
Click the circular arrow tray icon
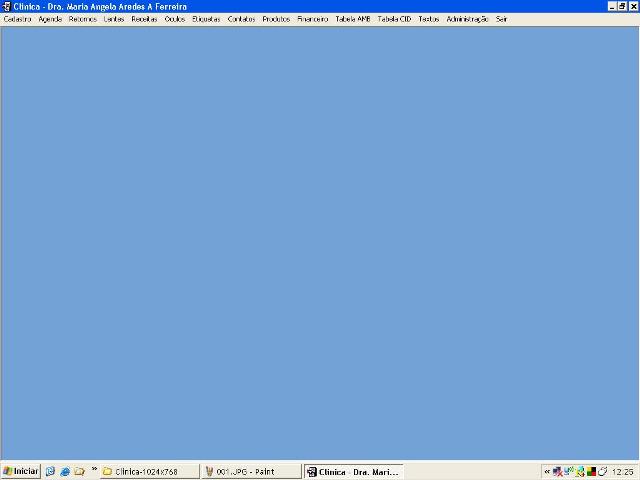tap(602, 472)
